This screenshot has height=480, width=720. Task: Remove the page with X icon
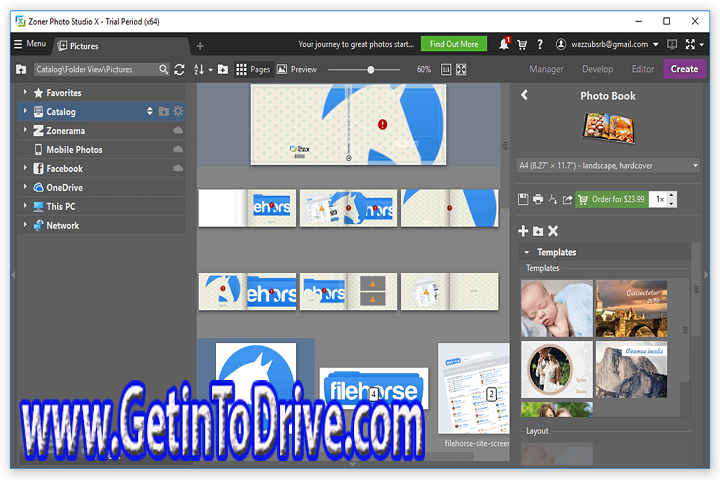553,231
